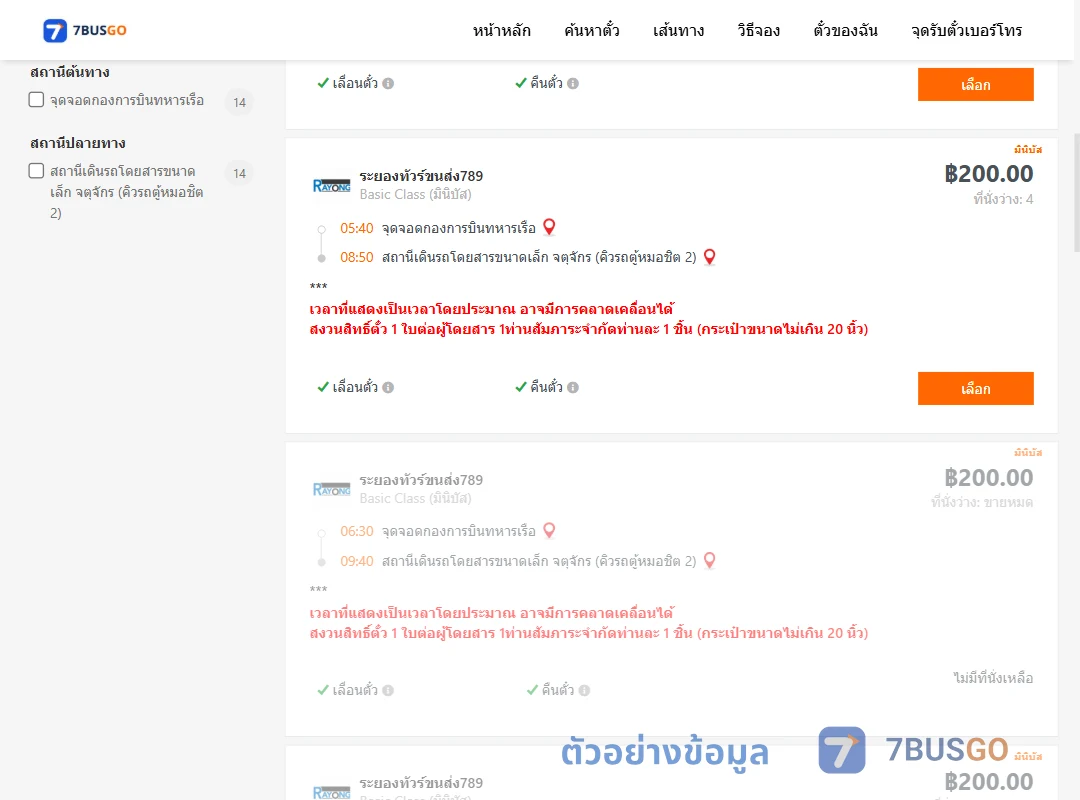Image resolution: width=1080 pixels, height=800 pixels.
Task: Go to the เส้นทาง menu item
Action: tap(678, 30)
